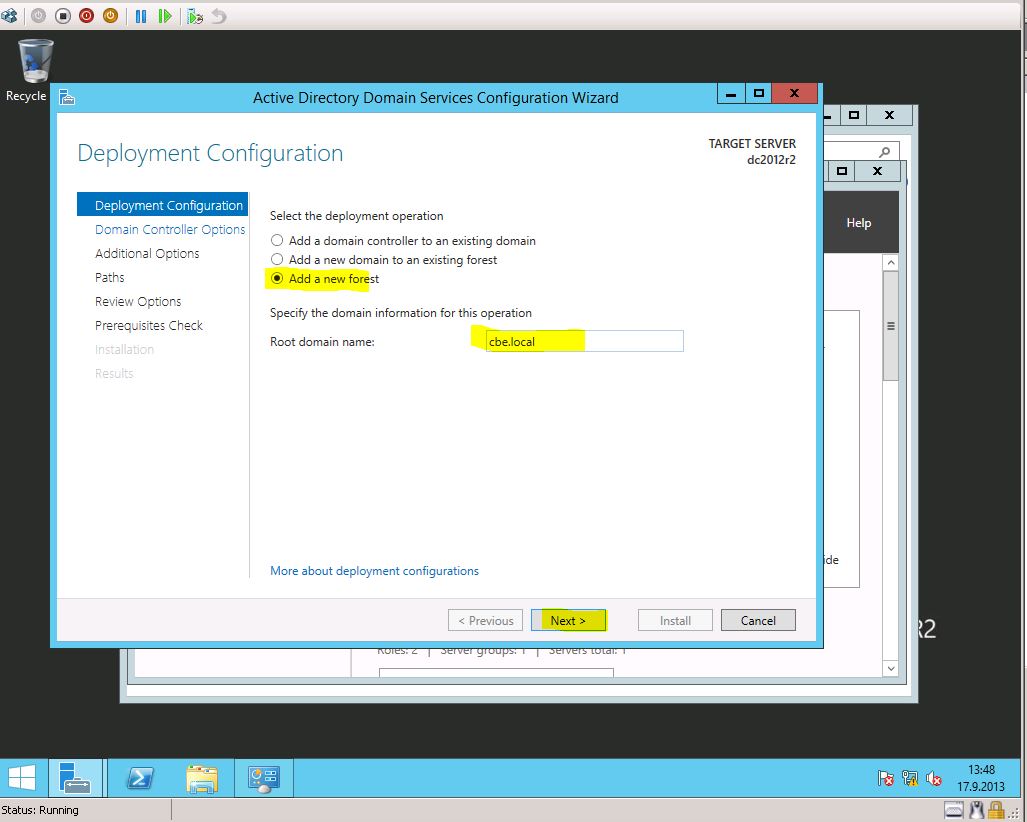Click the disabled Previous button
Screen dimensions: 1027x822
tap(485, 620)
